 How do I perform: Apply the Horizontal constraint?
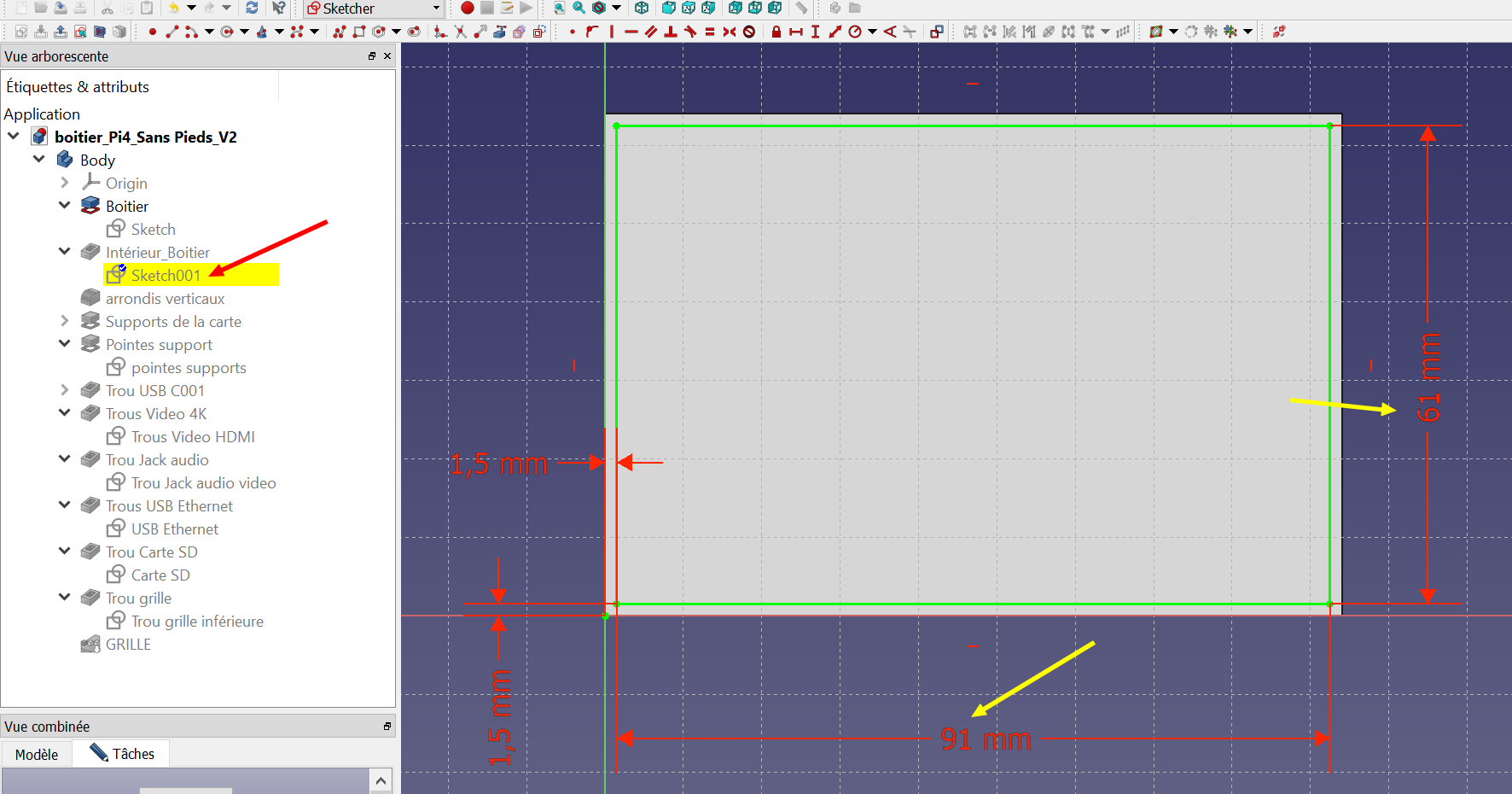point(631,32)
